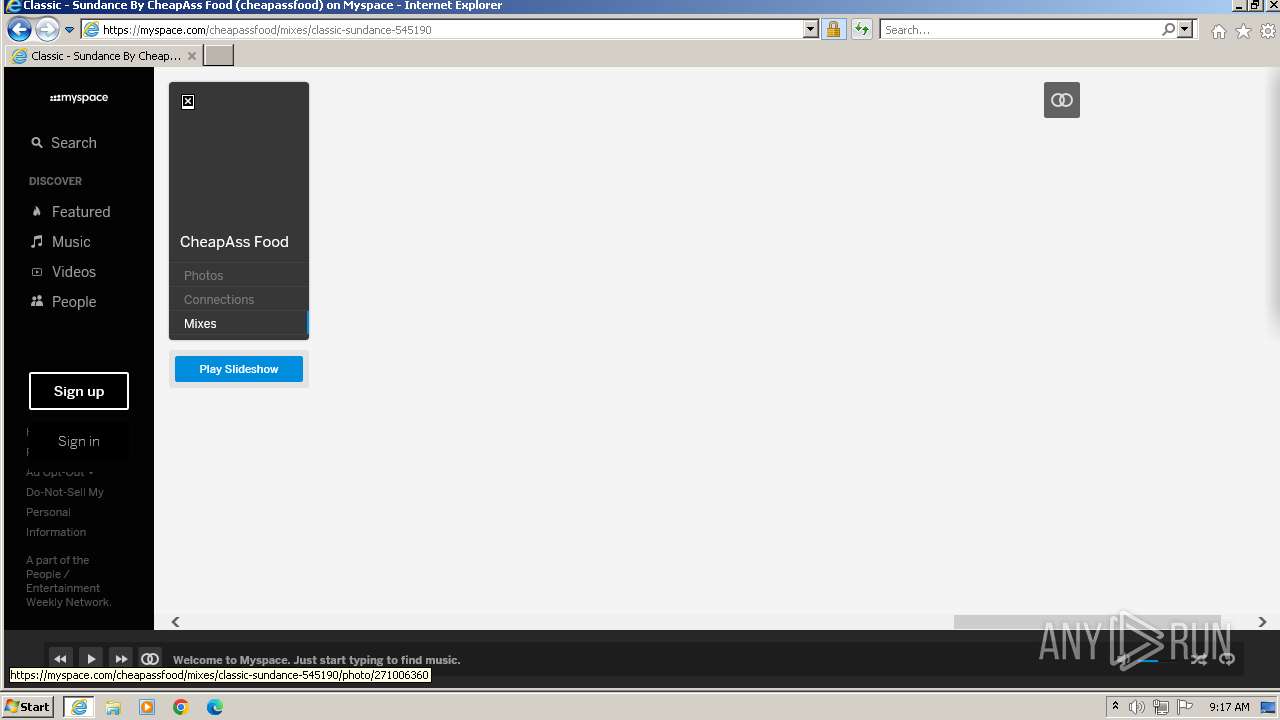This screenshot has height=720, width=1280.
Task: Open a new tab in Internet Explorer
Action: click(219, 56)
